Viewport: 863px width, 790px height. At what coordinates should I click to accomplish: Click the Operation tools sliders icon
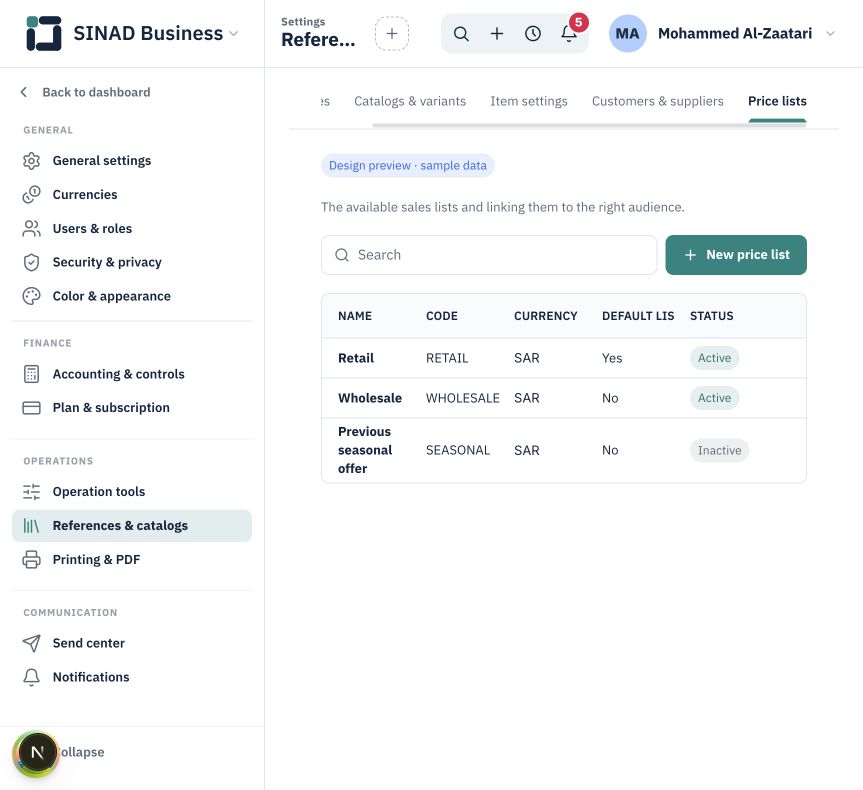pos(31,492)
